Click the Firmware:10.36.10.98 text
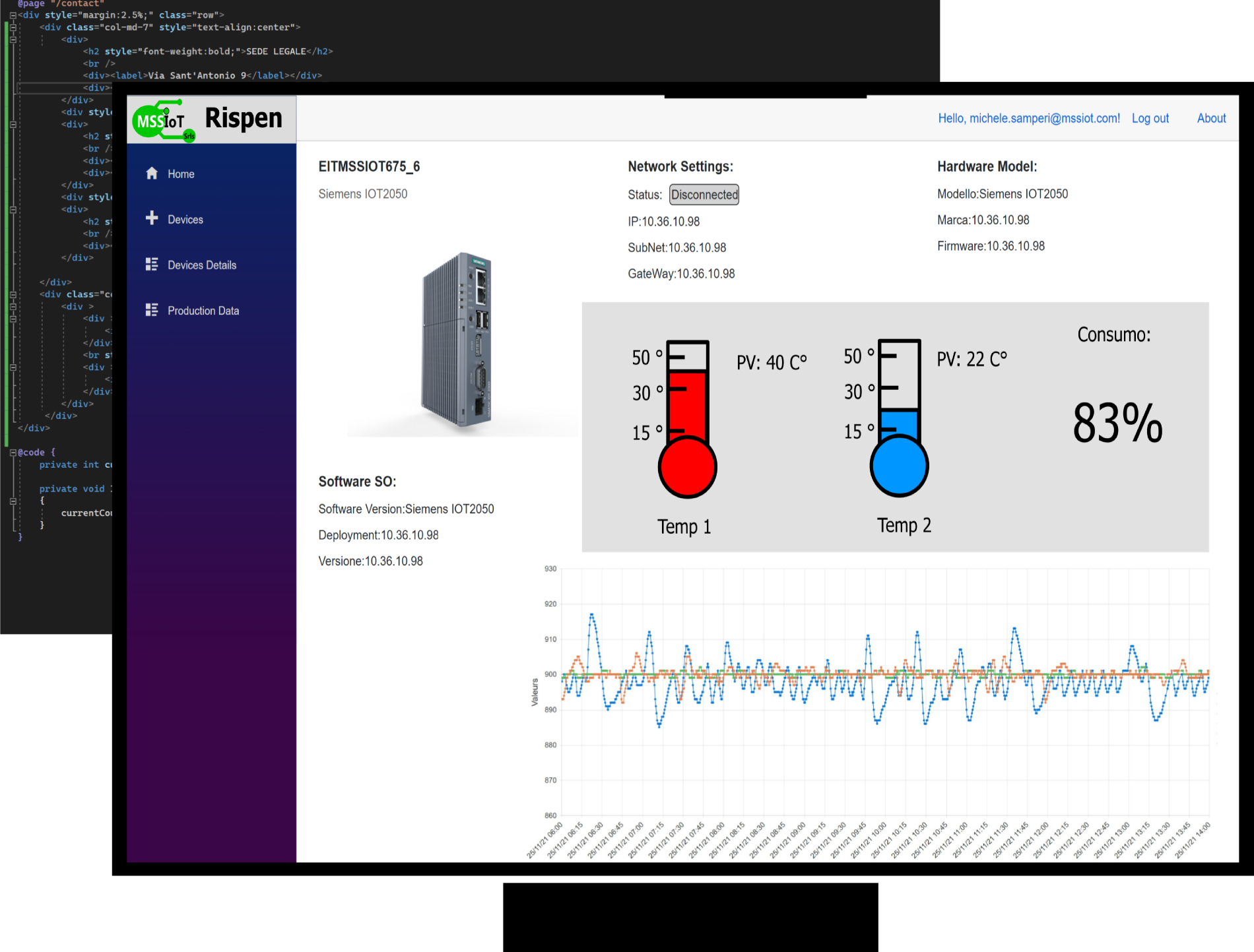The height and width of the screenshot is (952, 1254). point(991,246)
